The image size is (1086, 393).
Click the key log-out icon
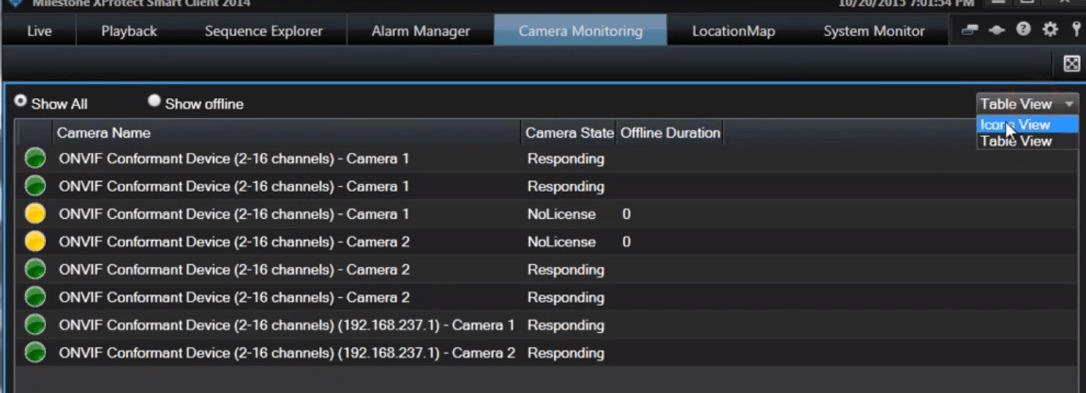pos(1076,29)
